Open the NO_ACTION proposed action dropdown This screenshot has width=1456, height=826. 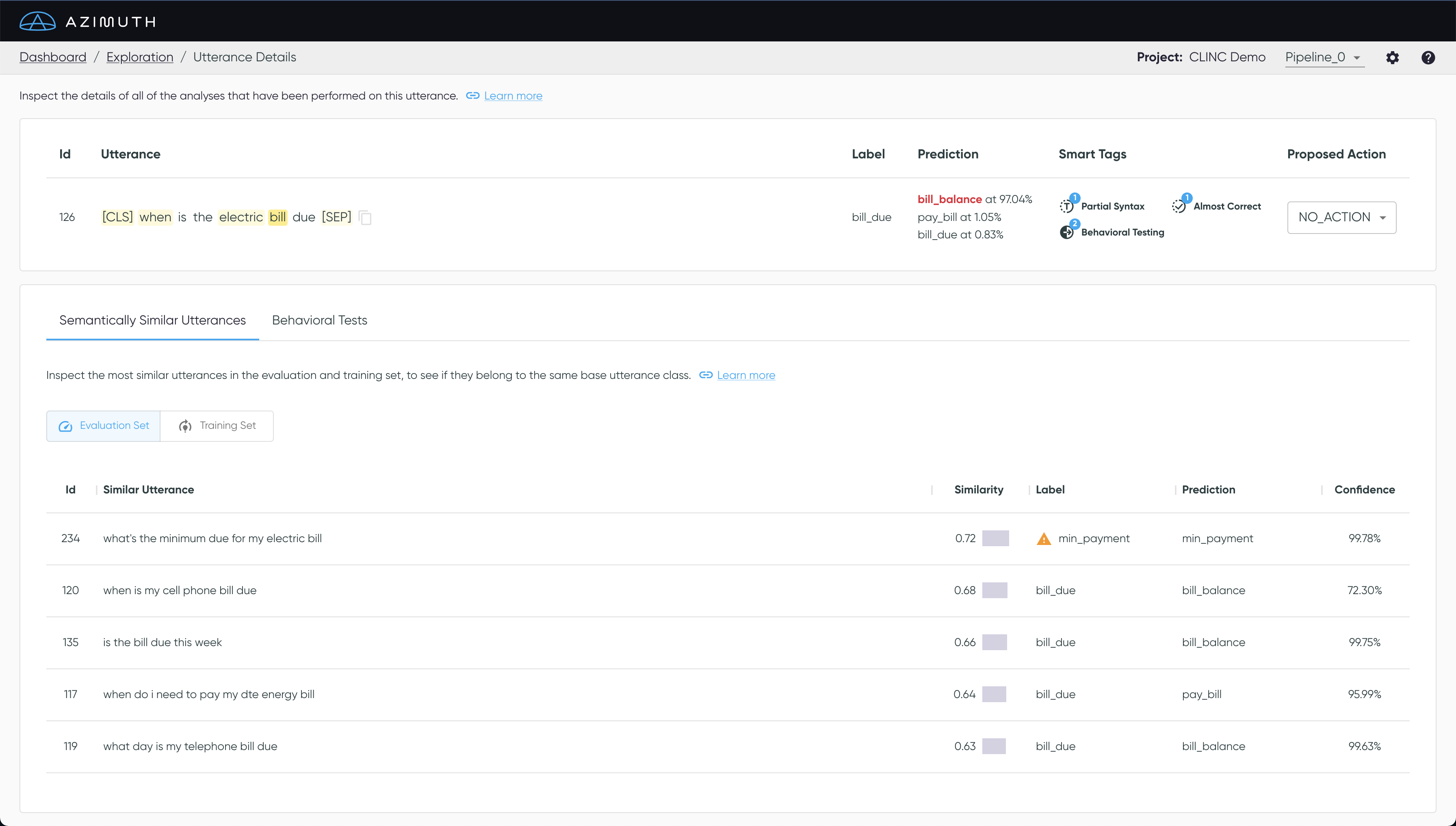[1341, 217]
